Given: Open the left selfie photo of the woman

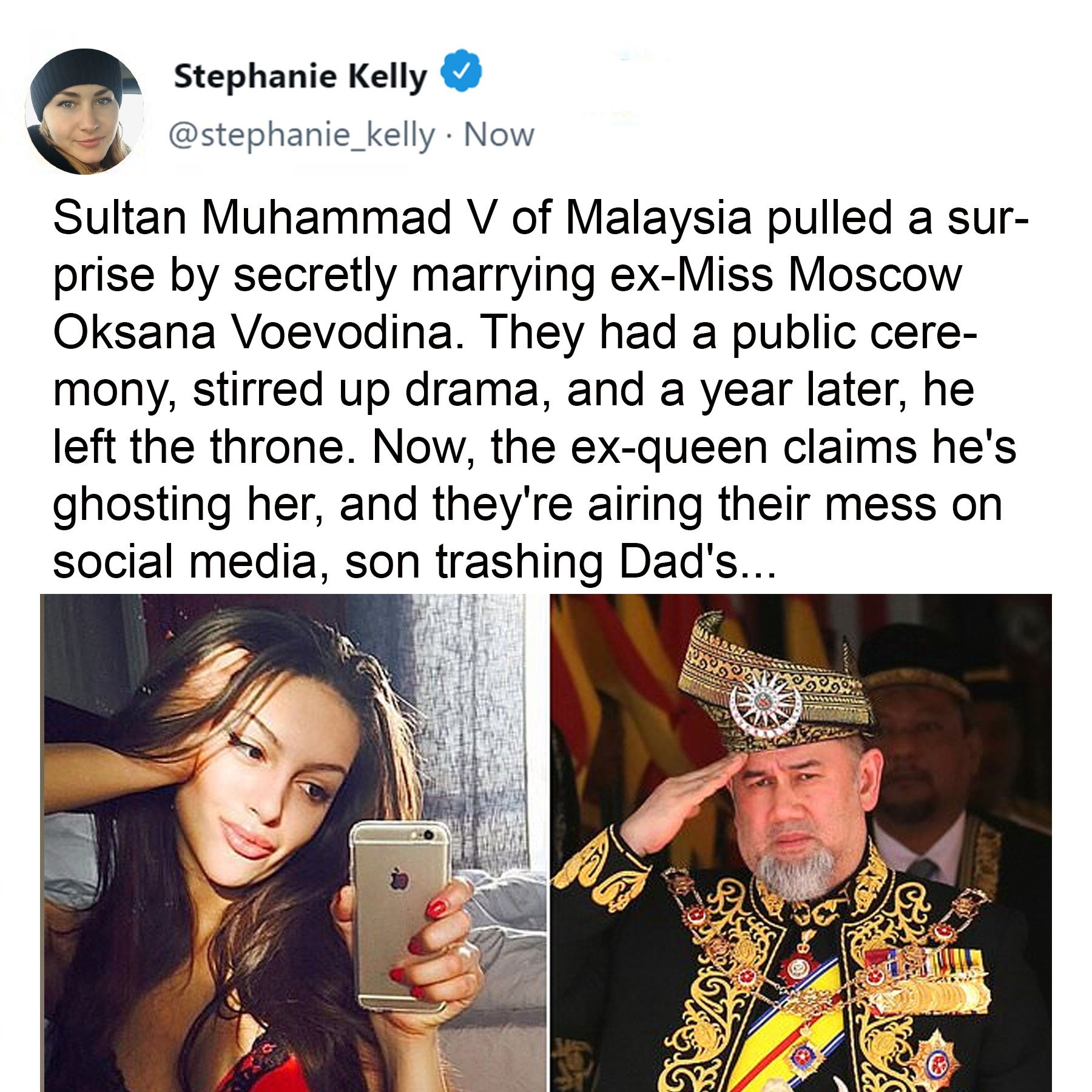Looking at the screenshot, I should pos(294,843).
